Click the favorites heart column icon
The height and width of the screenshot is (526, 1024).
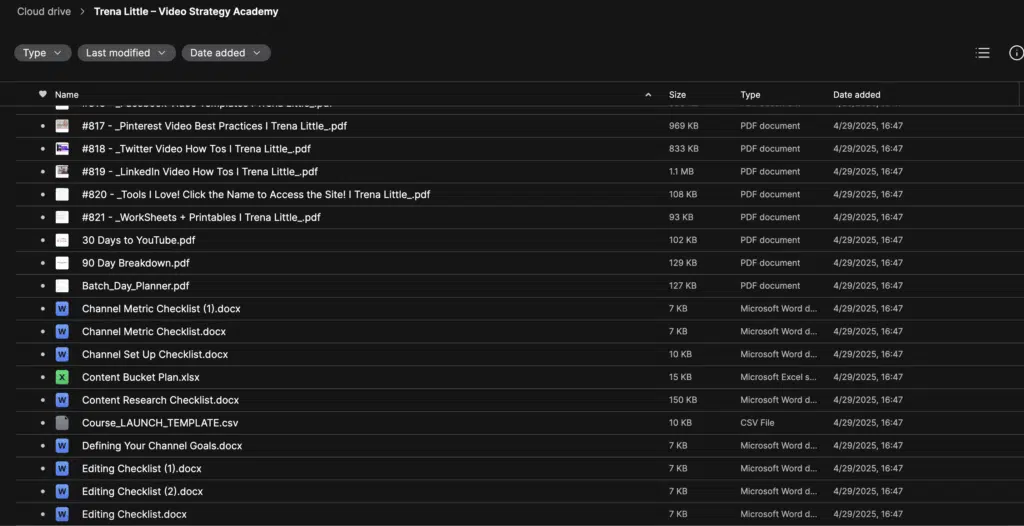(x=42, y=94)
